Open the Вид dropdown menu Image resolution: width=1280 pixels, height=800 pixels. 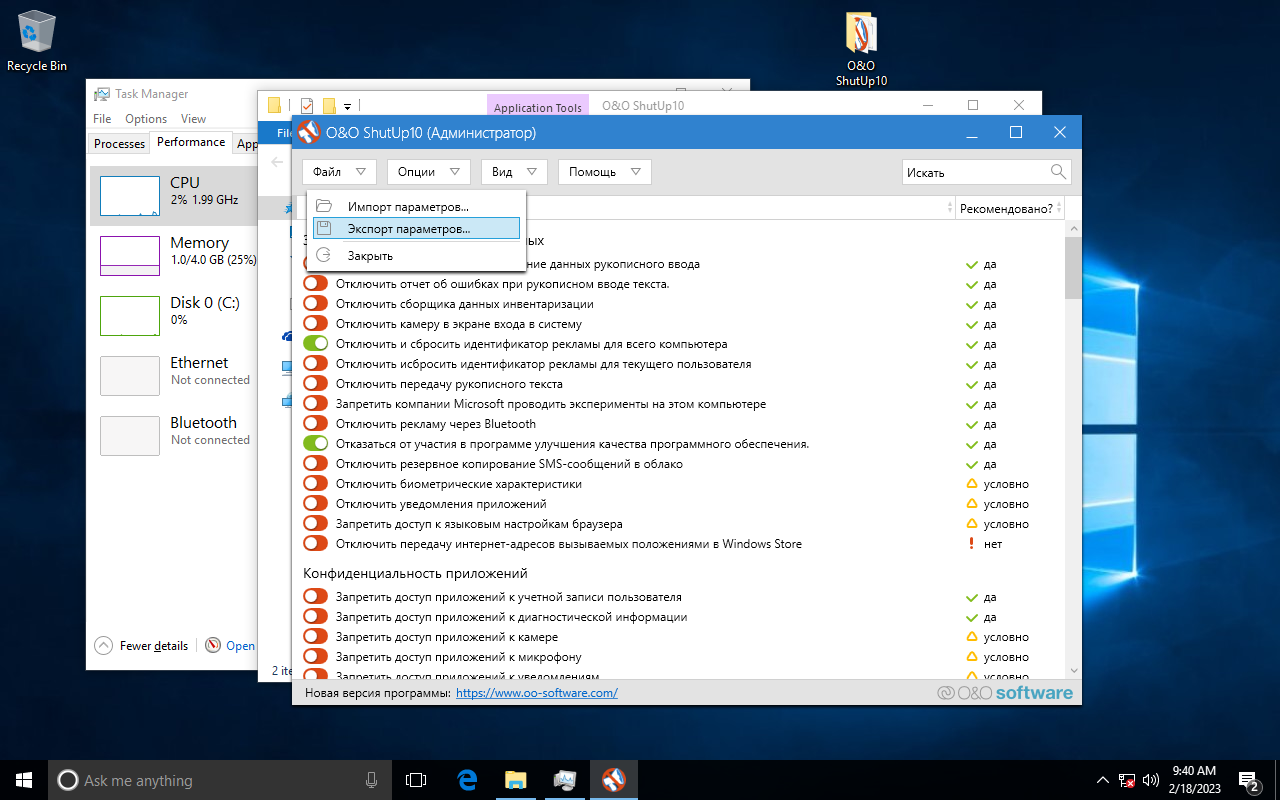tap(514, 172)
